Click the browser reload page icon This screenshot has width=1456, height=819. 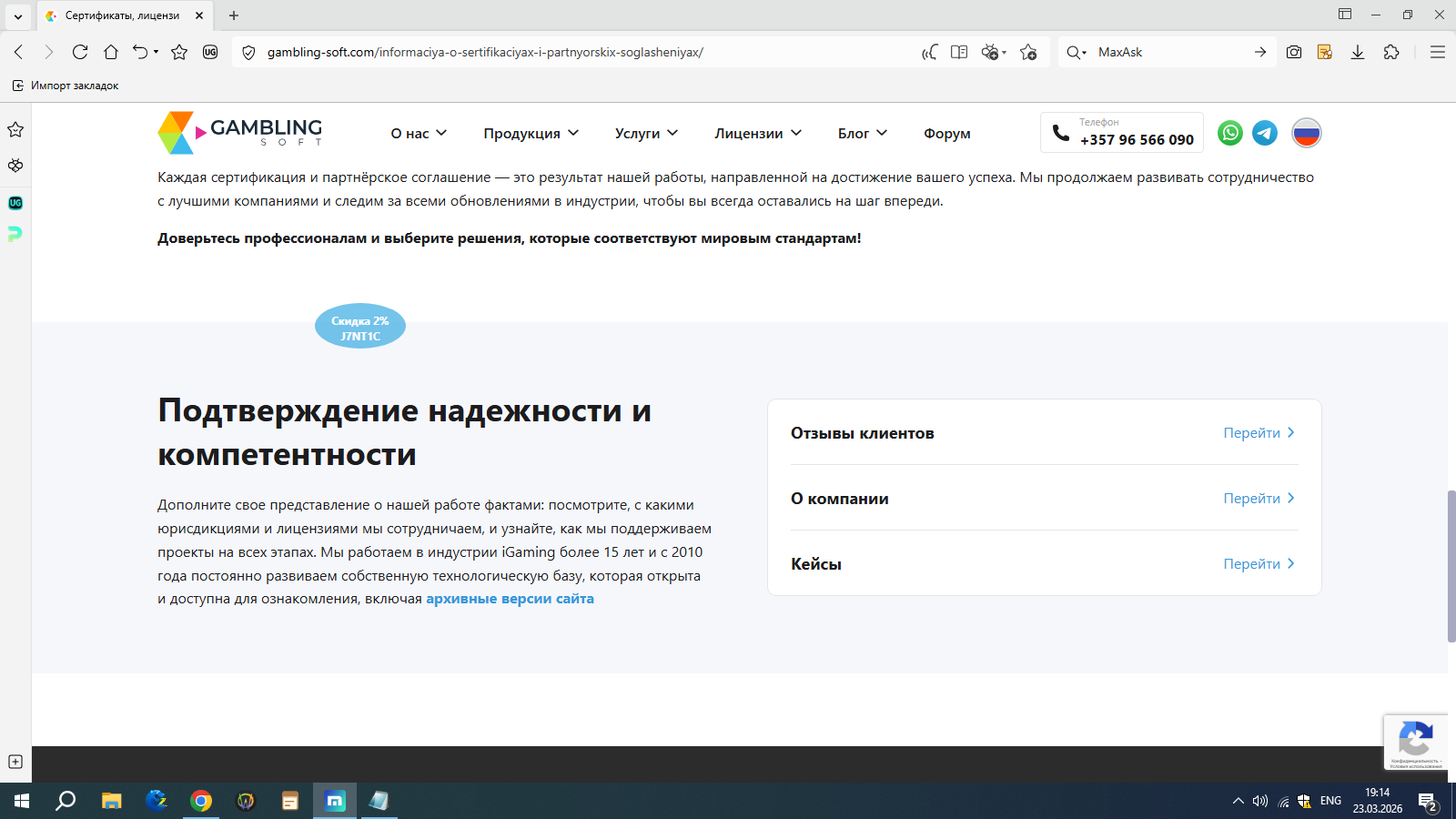[80, 52]
